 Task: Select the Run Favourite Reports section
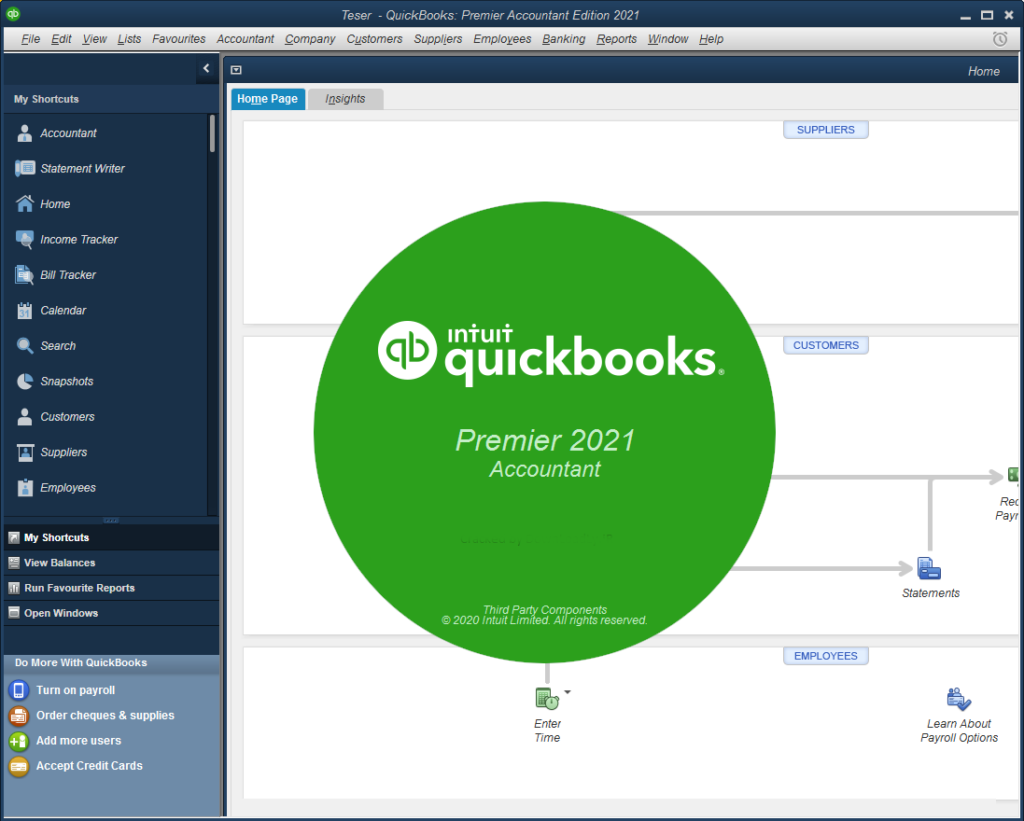pyautogui.click(x=79, y=588)
